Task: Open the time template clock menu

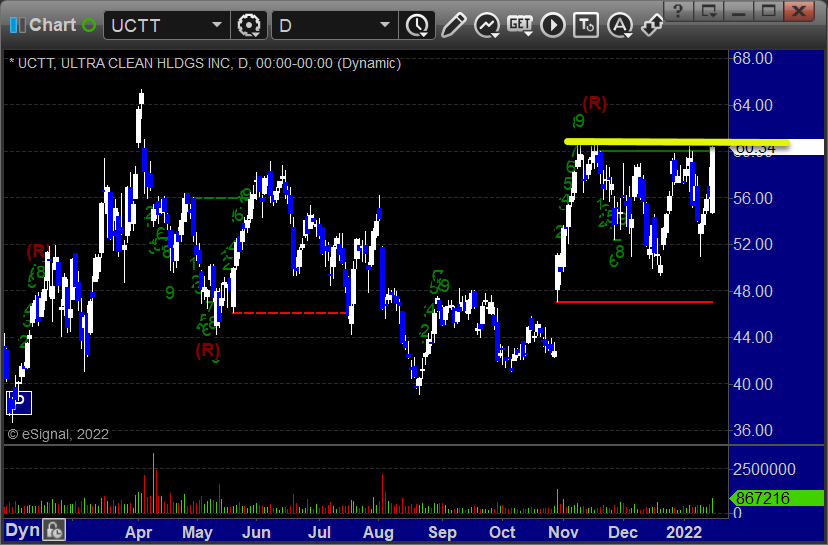Action: coord(417,25)
